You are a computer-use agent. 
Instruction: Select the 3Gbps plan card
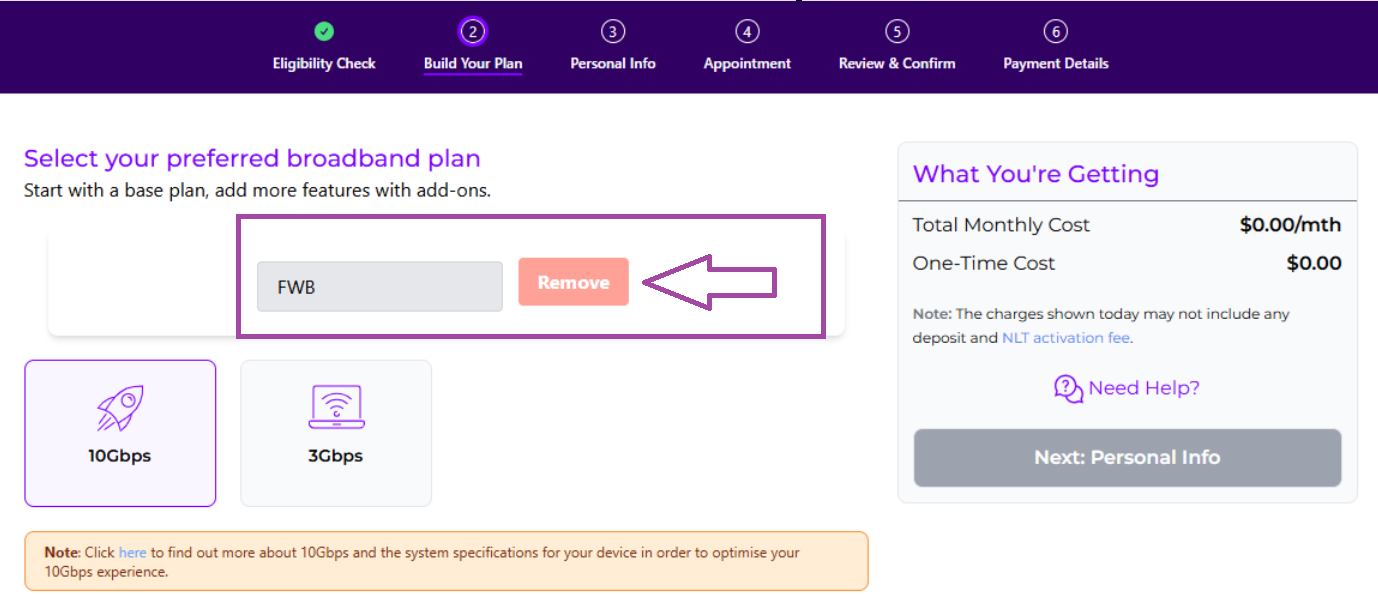pyautogui.click(x=336, y=433)
